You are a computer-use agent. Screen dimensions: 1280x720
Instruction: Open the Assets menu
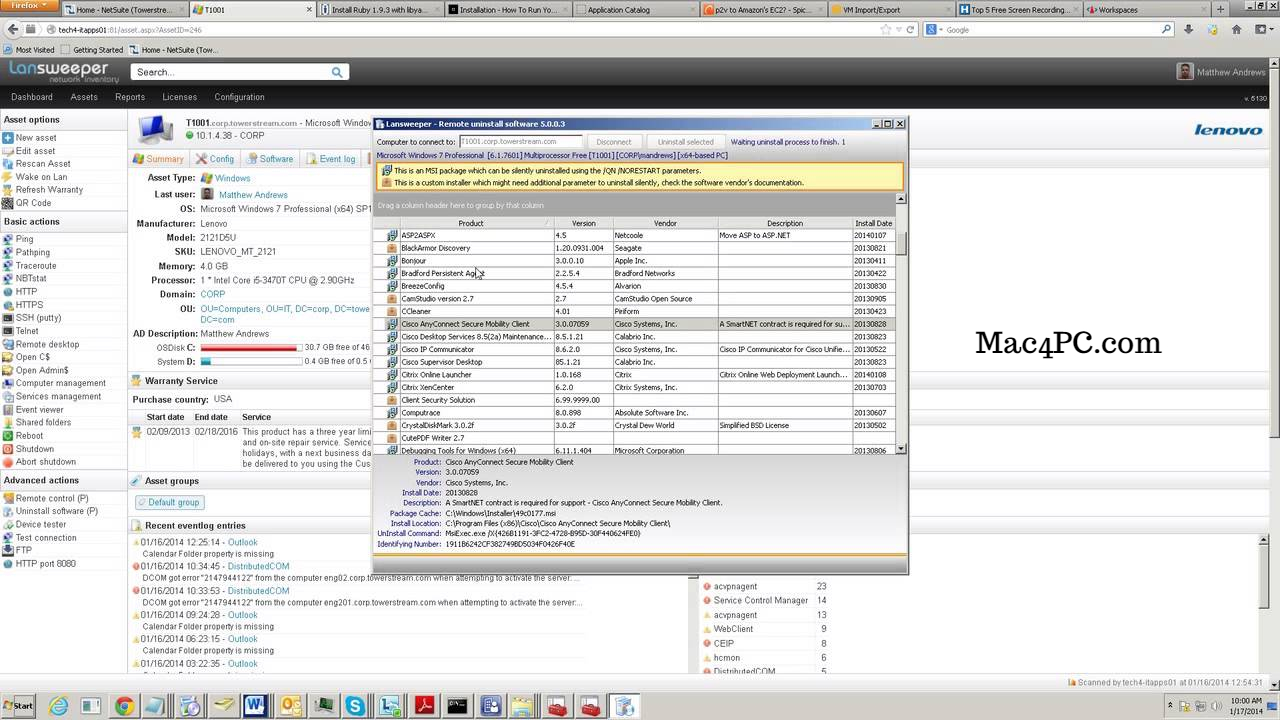[x=84, y=97]
